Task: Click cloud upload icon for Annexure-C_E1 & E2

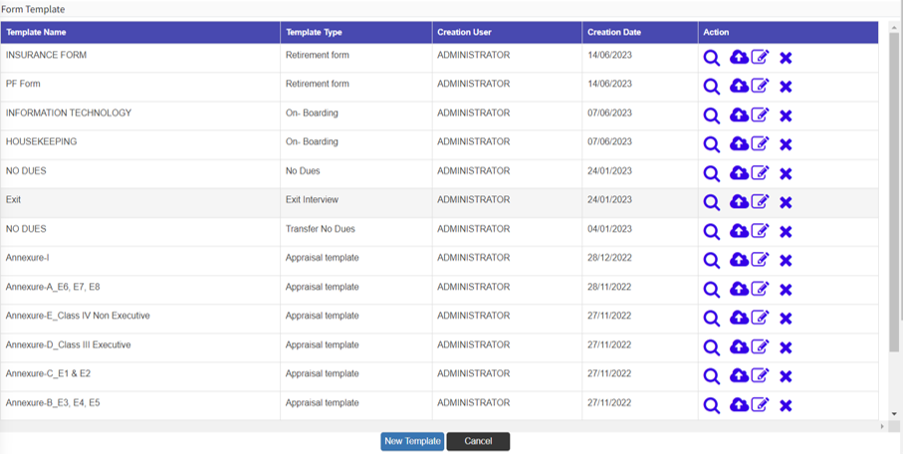Action: click(739, 377)
